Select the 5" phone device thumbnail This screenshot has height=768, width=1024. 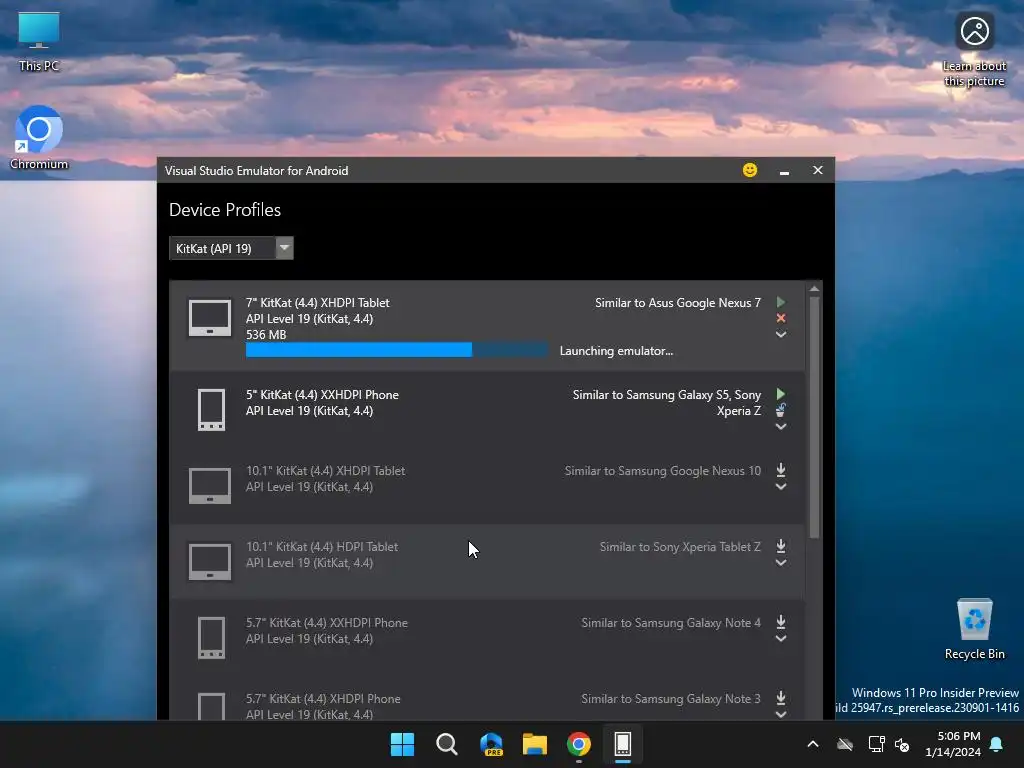211,409
